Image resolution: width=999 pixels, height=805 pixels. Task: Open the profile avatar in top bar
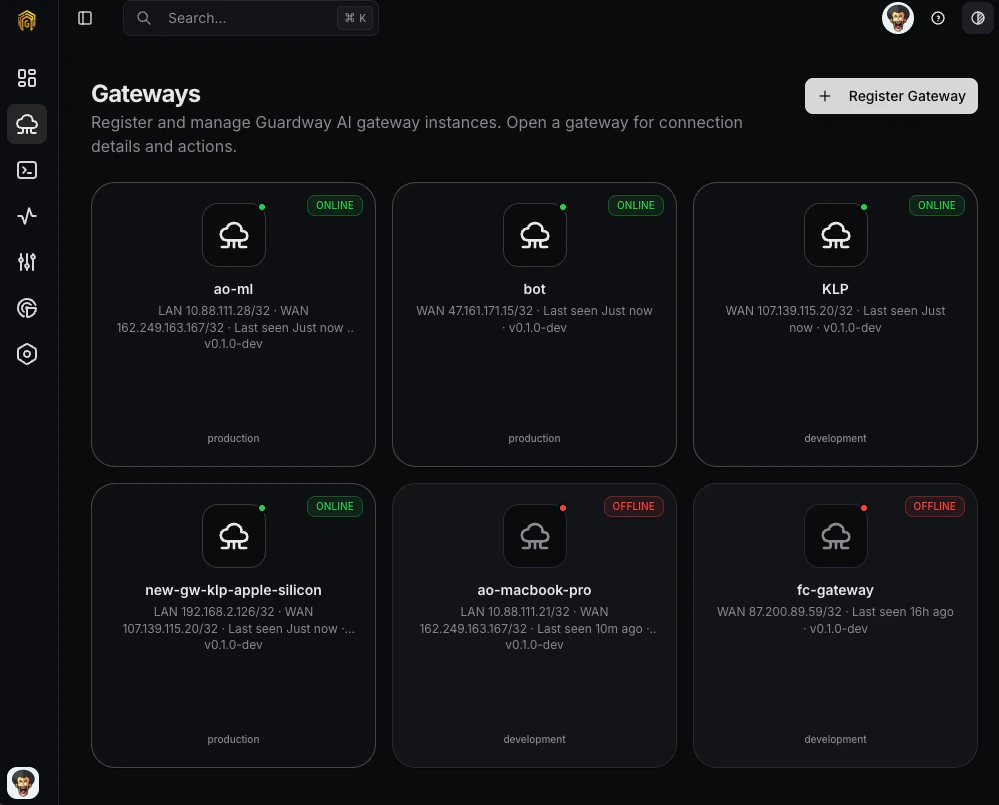[x=898, y=18]
